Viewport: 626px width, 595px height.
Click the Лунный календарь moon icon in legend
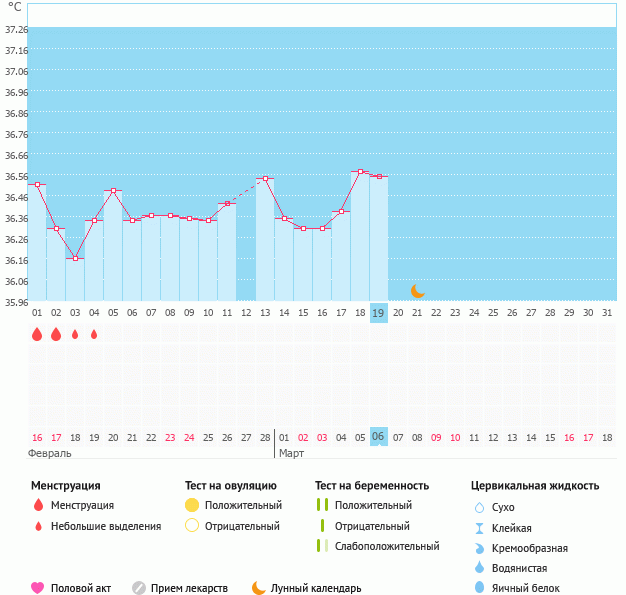pyautogui.click(x=259, y=588)
